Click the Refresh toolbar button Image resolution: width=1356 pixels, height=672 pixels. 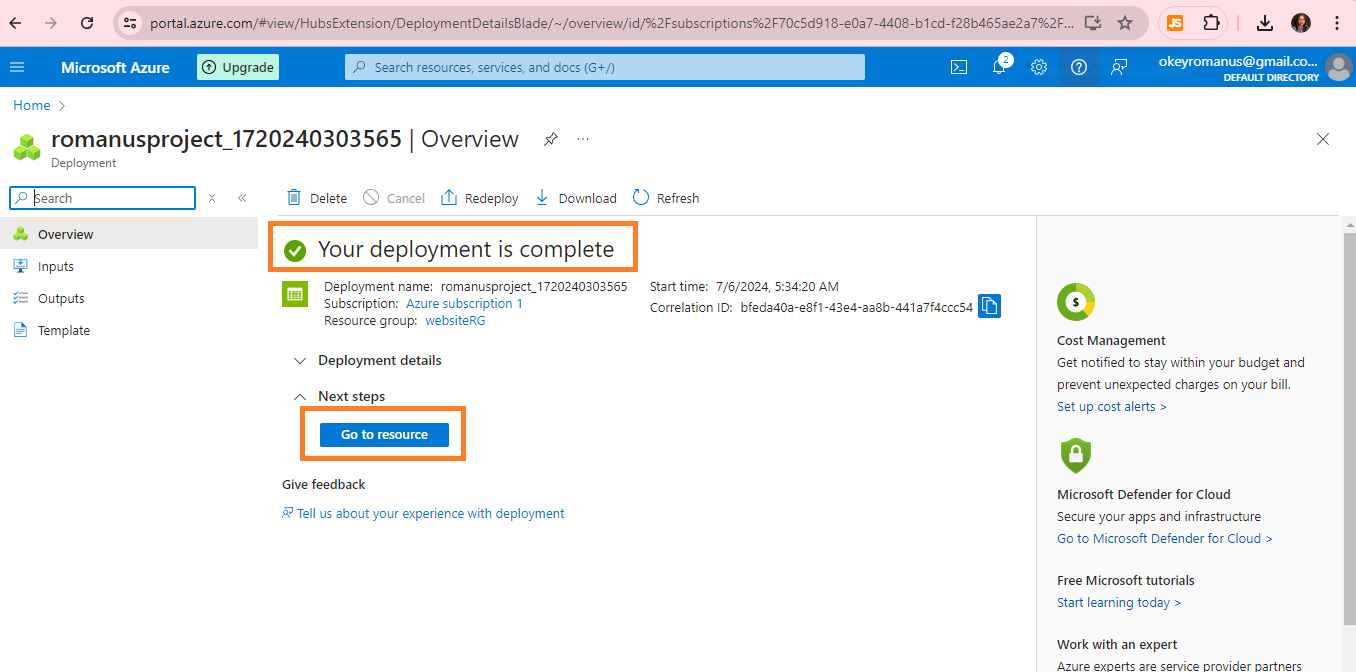(666, 198)
